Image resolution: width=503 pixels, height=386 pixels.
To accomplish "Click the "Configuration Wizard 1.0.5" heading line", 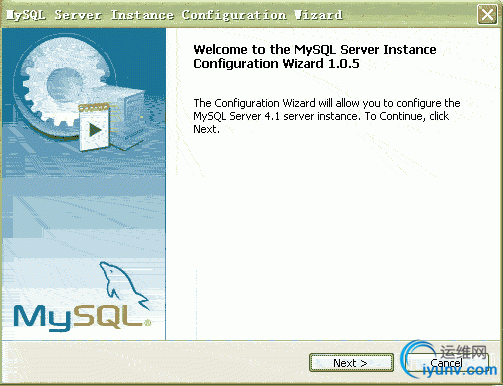I will [276, 64].
